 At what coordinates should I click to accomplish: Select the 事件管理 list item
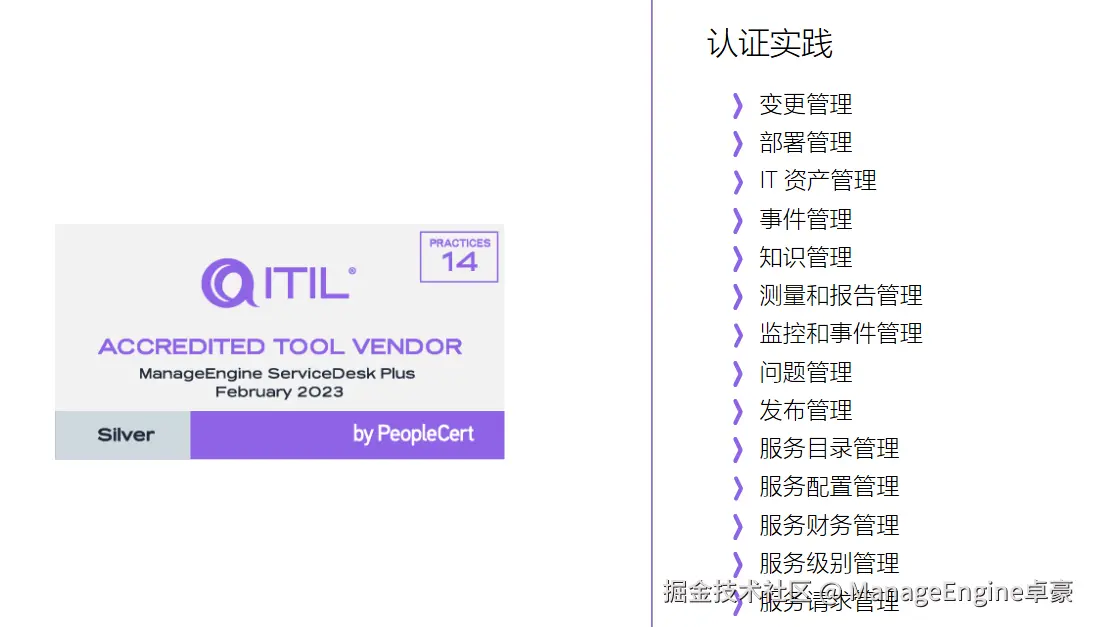[806, 219]
